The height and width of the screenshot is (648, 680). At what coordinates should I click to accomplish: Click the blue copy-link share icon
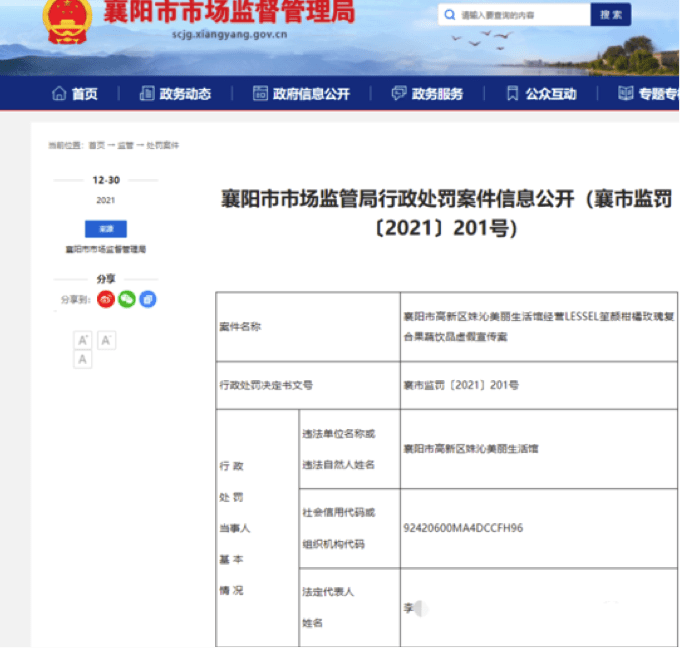coord(148,299)
